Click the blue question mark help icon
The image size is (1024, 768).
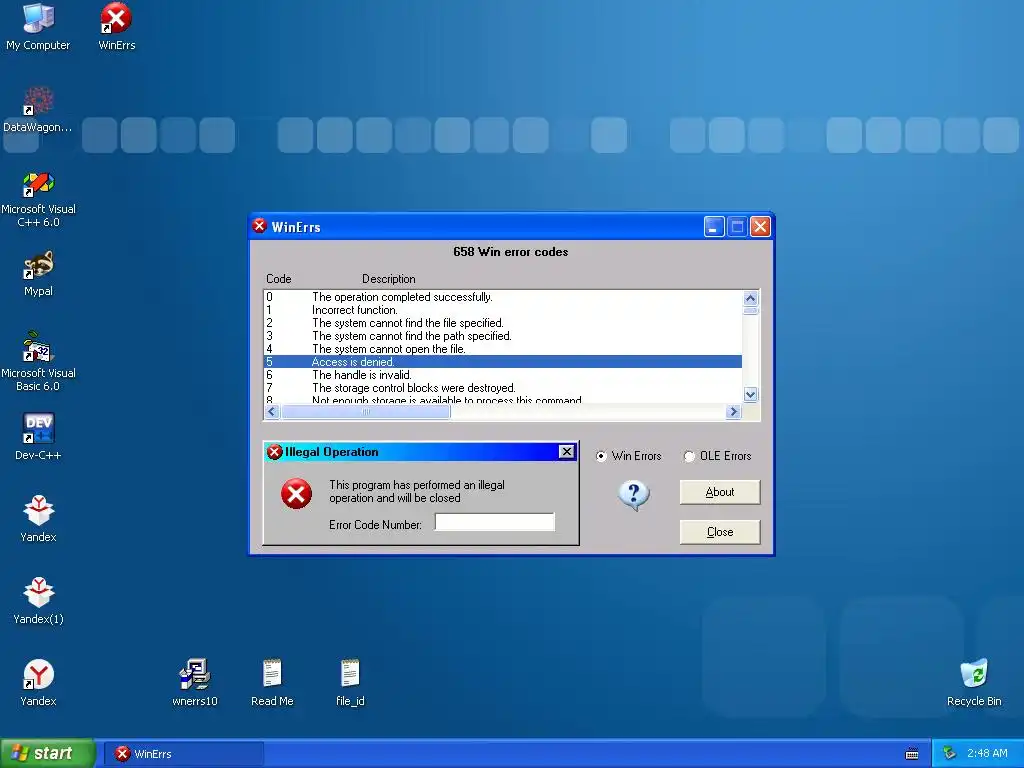(x=633, y=496)
